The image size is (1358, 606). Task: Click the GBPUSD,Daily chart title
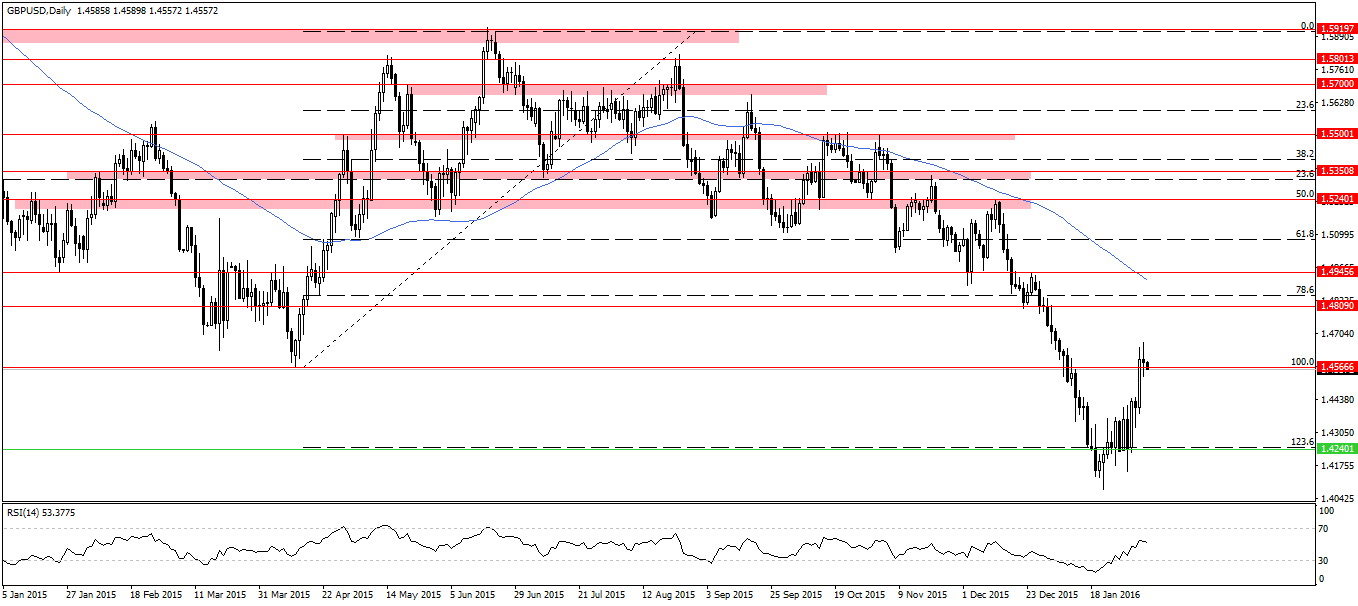(37, 10)
